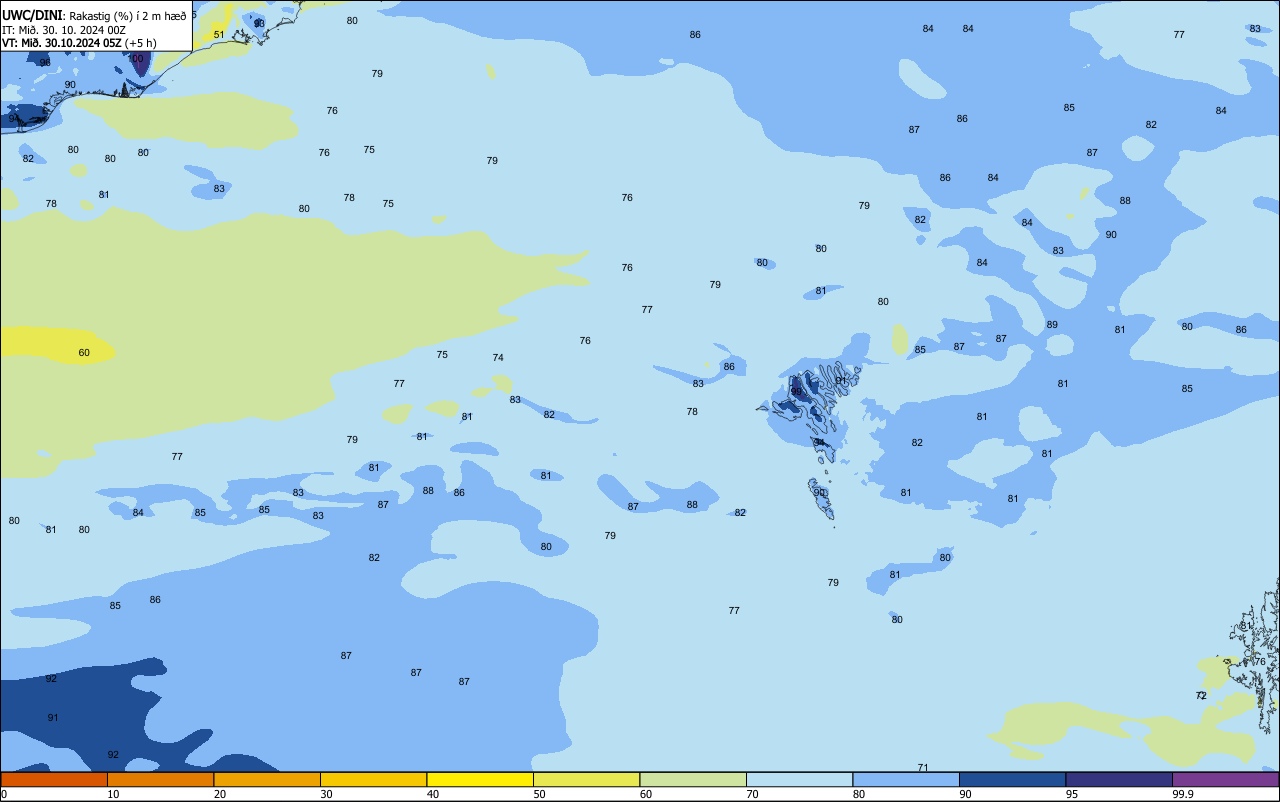Click the dark blue 90–95 legend segment
Viewport: 1280px width, 802px height.
[1012, 779]
